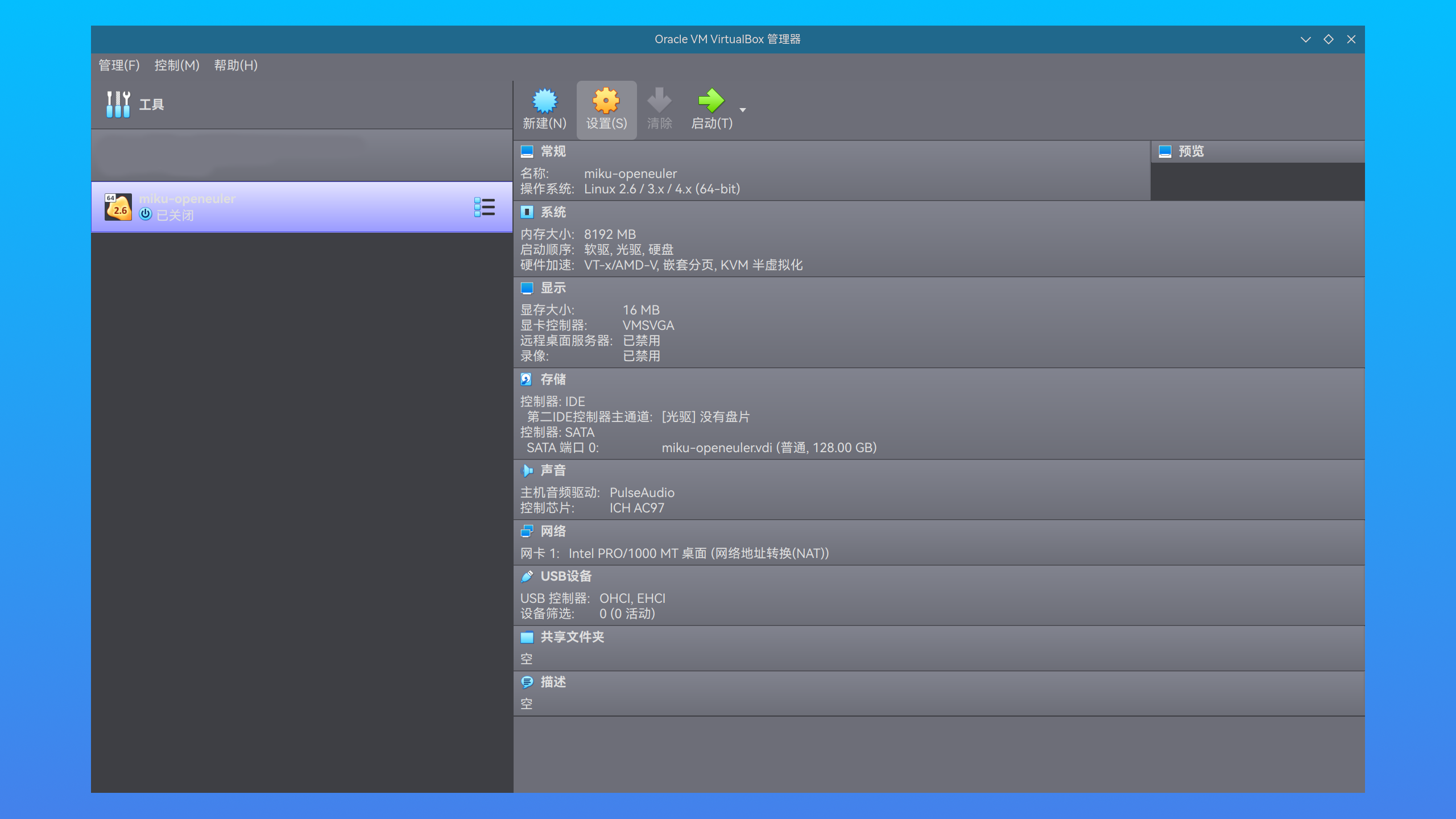This screenshot has height=819, width=1456.
Task: Close the VirtualBox manager window
Action: coord(1351,39)
